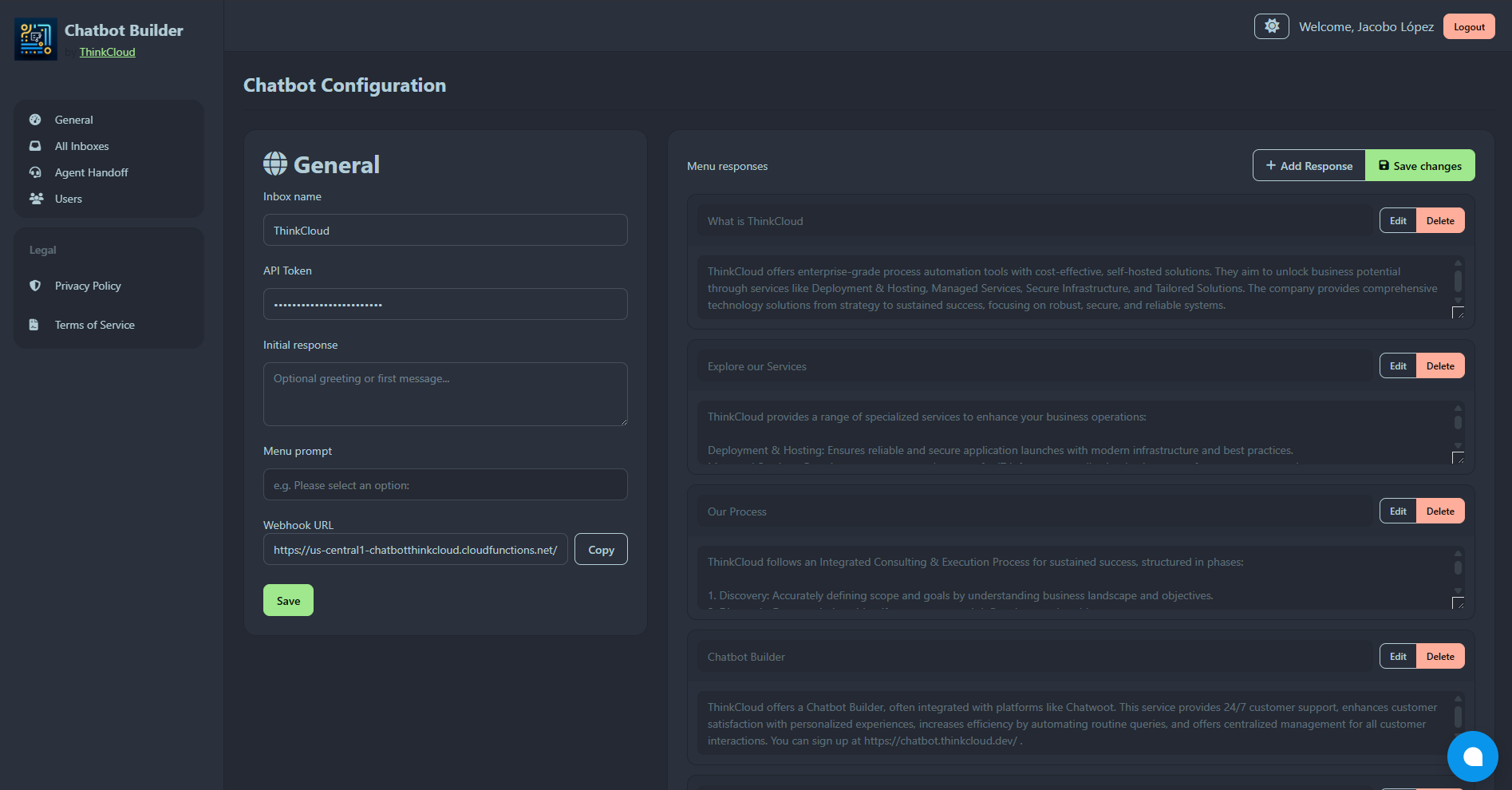
Task: Toggle the theme with the sun icon button
Action: pyautogui.click(x=1271, y=26)
